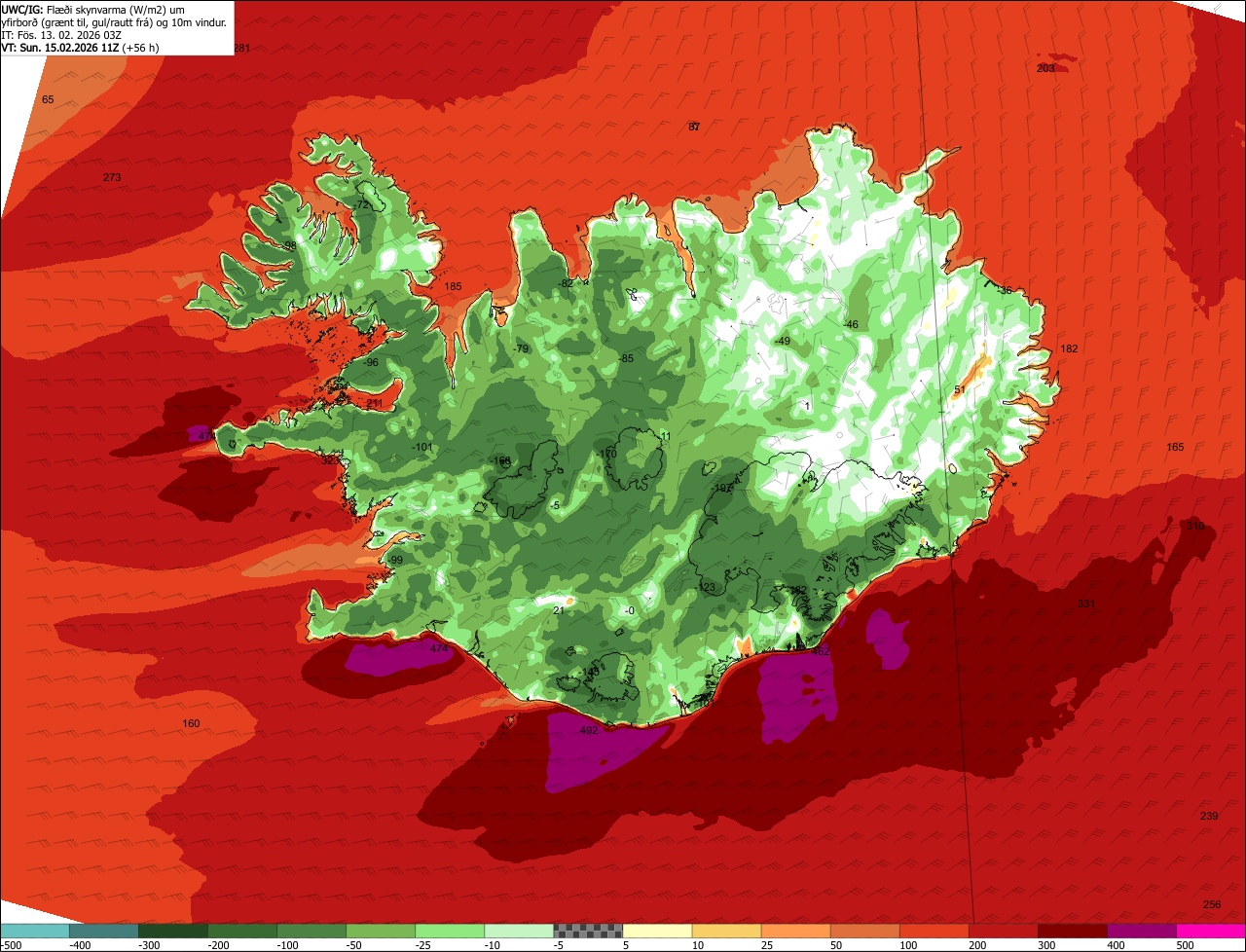
Task: Click the legend label 500
Action: 1184,944
